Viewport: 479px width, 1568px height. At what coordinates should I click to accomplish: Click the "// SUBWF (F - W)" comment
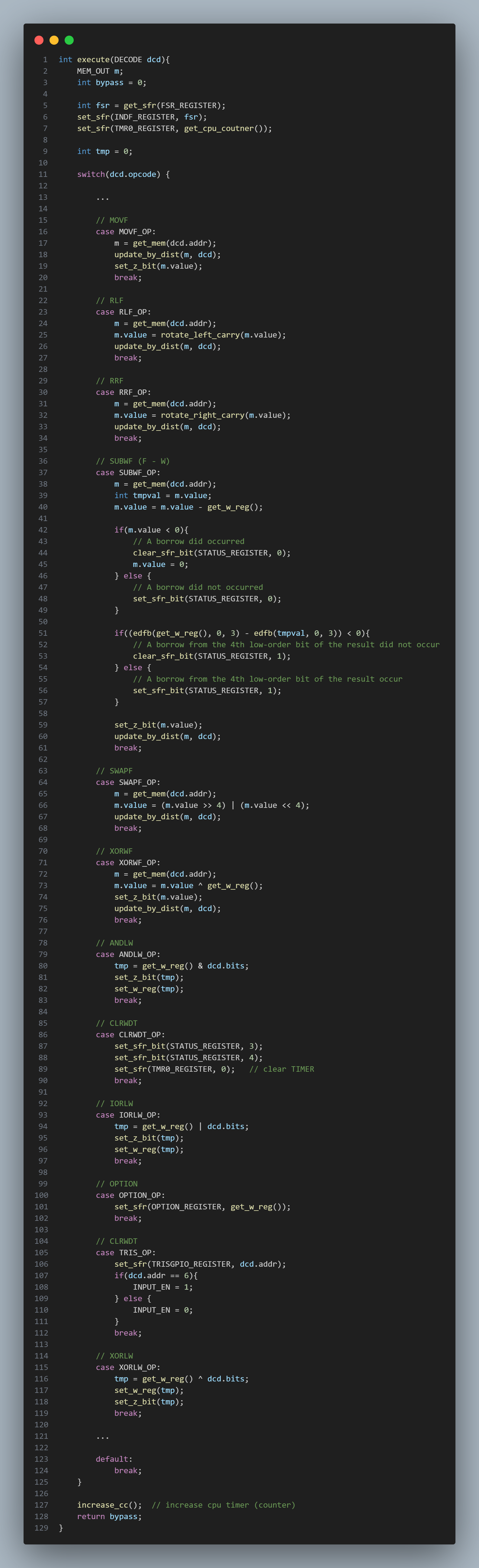pyautogui.click(x=133, y=461)
